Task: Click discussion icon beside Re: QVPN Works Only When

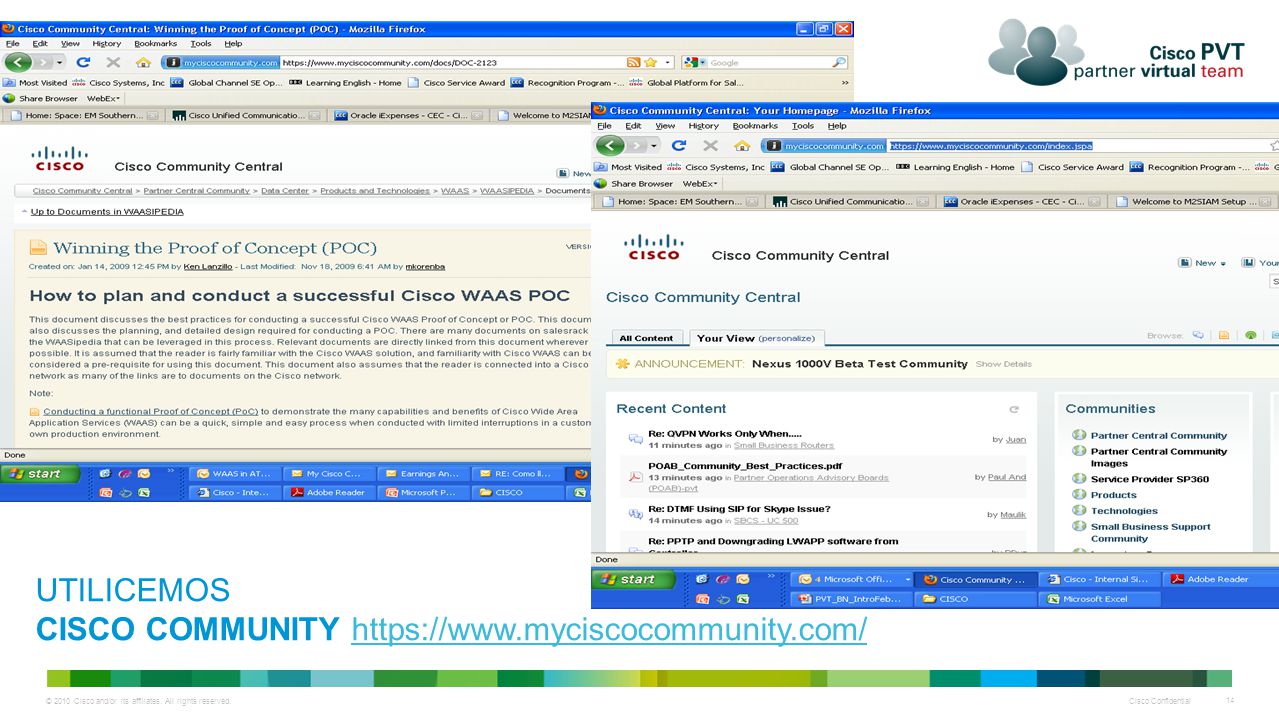Action: 635,439
